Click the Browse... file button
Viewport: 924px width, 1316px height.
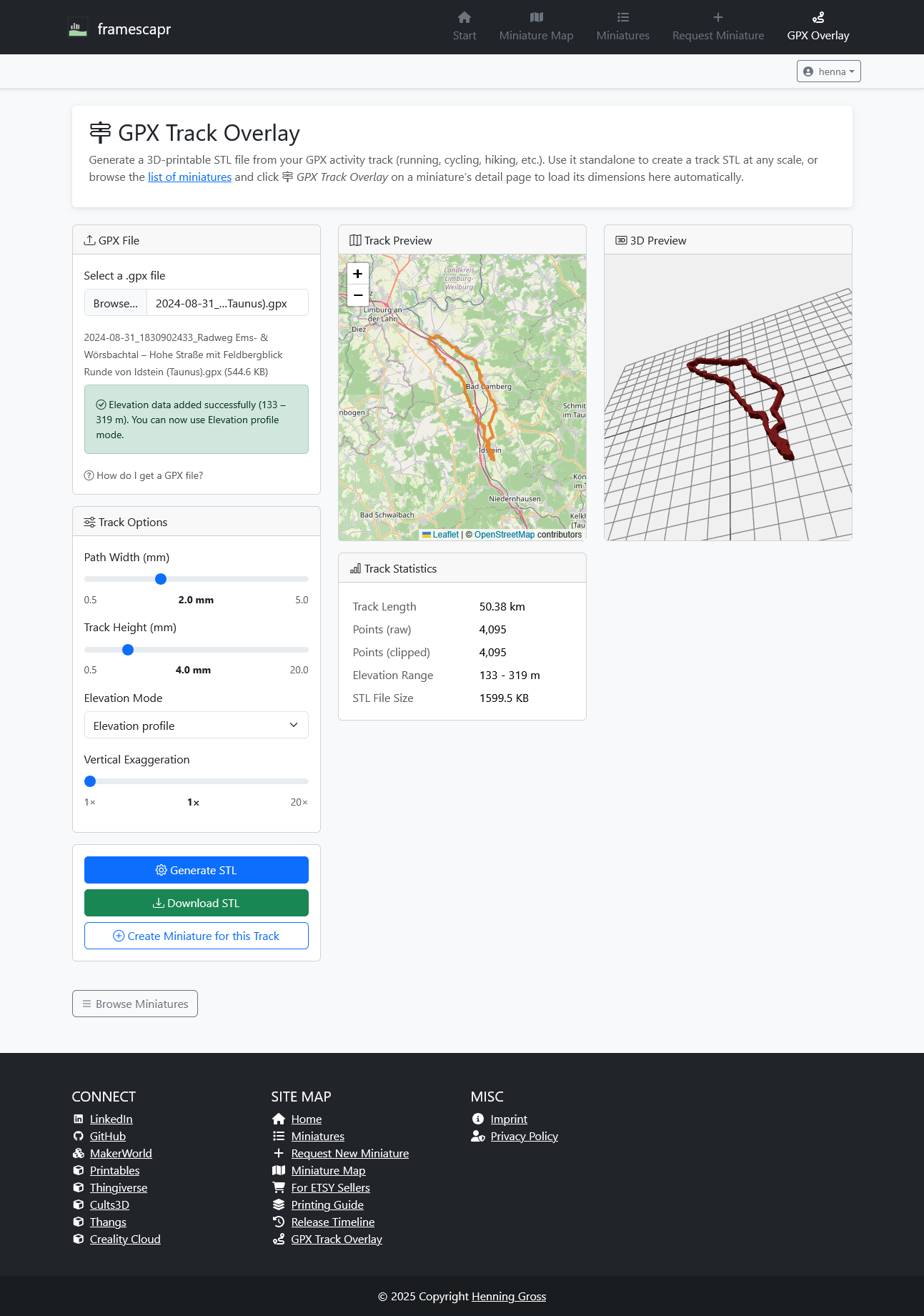(116, 303)
